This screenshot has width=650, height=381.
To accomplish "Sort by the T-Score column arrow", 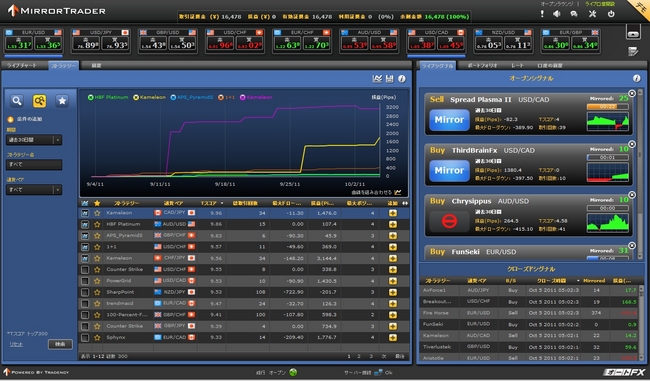I will 222,203.
